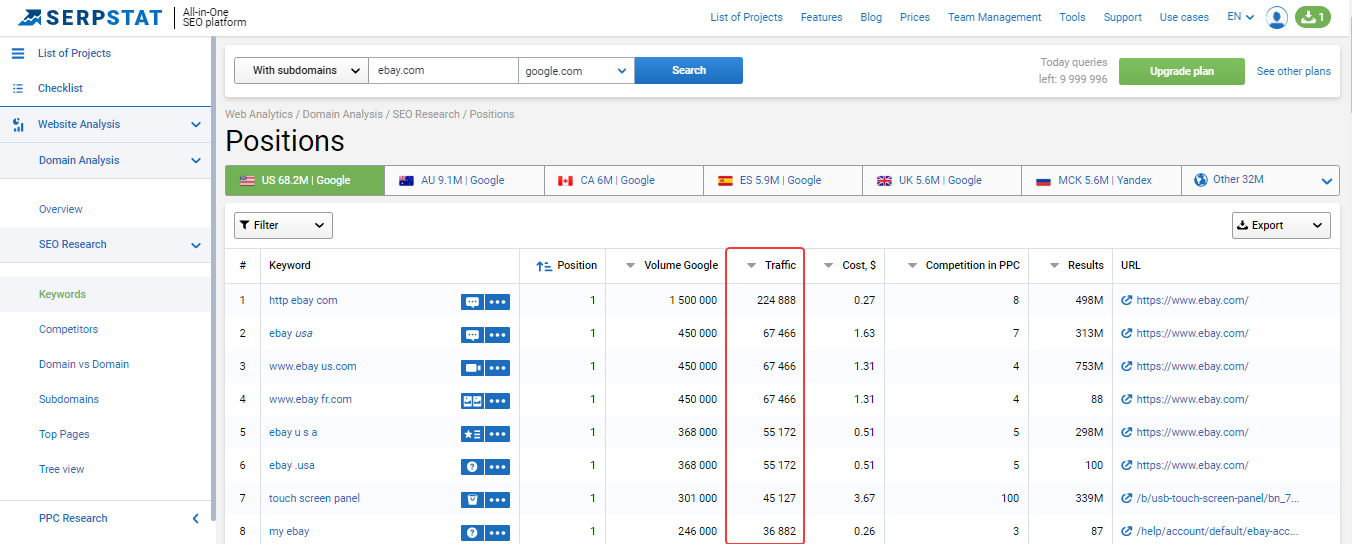Click comment feature icon for 'ebay usa' row
Screen dimensions: 1352x544
click(472, 334)
